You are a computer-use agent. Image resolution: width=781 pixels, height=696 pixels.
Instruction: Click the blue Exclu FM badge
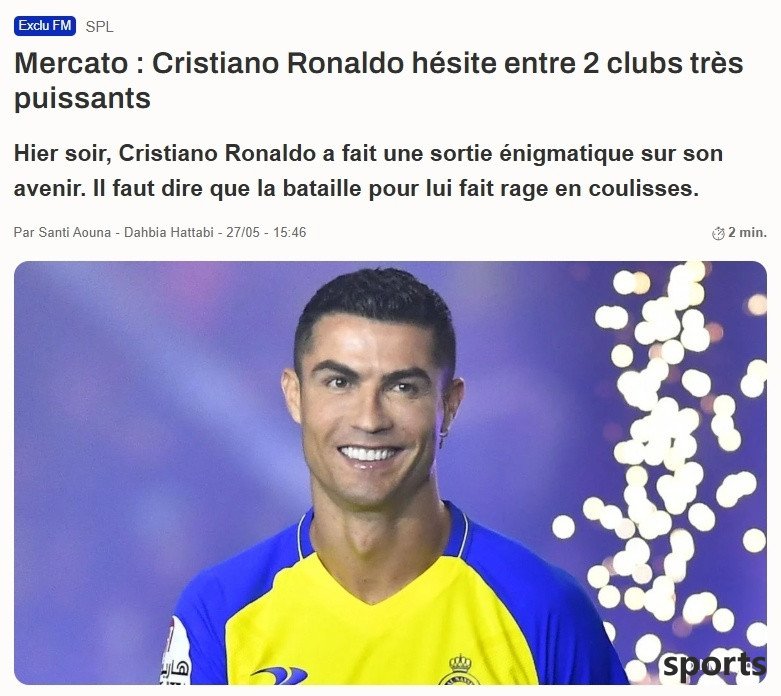tap(45, 26)
